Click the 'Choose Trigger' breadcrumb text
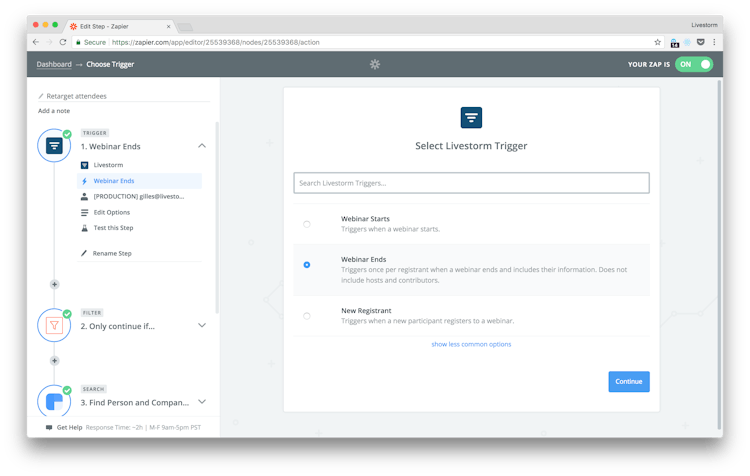750x476 pixels. tap(110, 64)
